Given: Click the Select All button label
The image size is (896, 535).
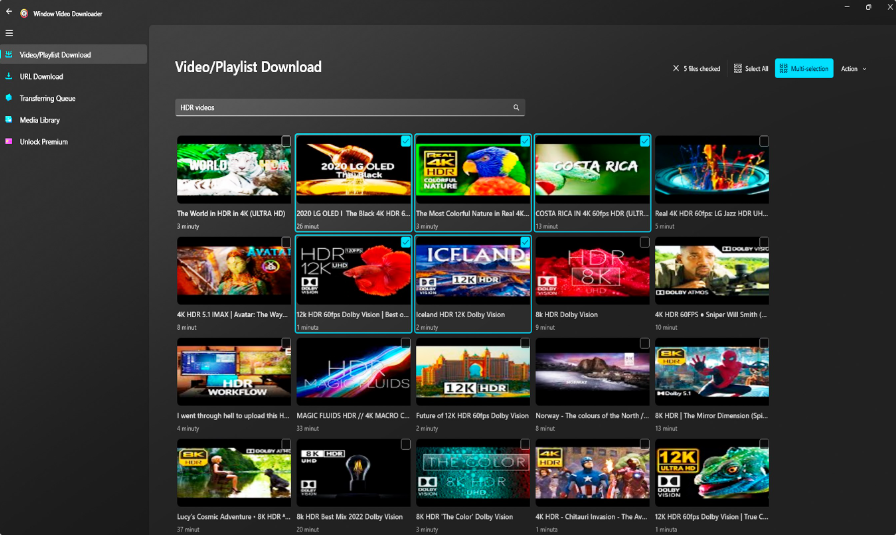Looking at the screenshot, I should point(757,68).
